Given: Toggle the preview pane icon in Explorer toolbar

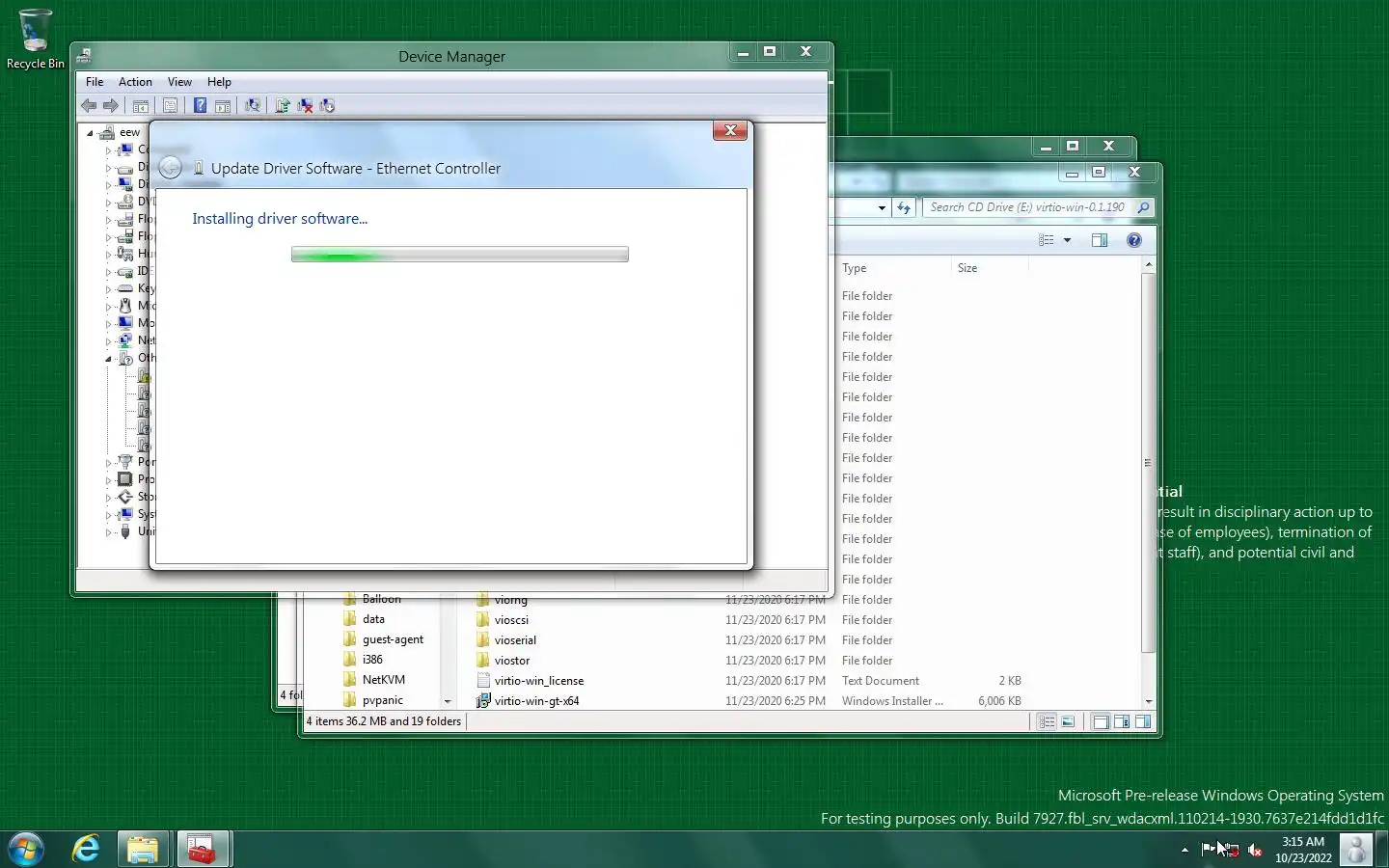Looking at the screenshot, I should point(1100,240).
